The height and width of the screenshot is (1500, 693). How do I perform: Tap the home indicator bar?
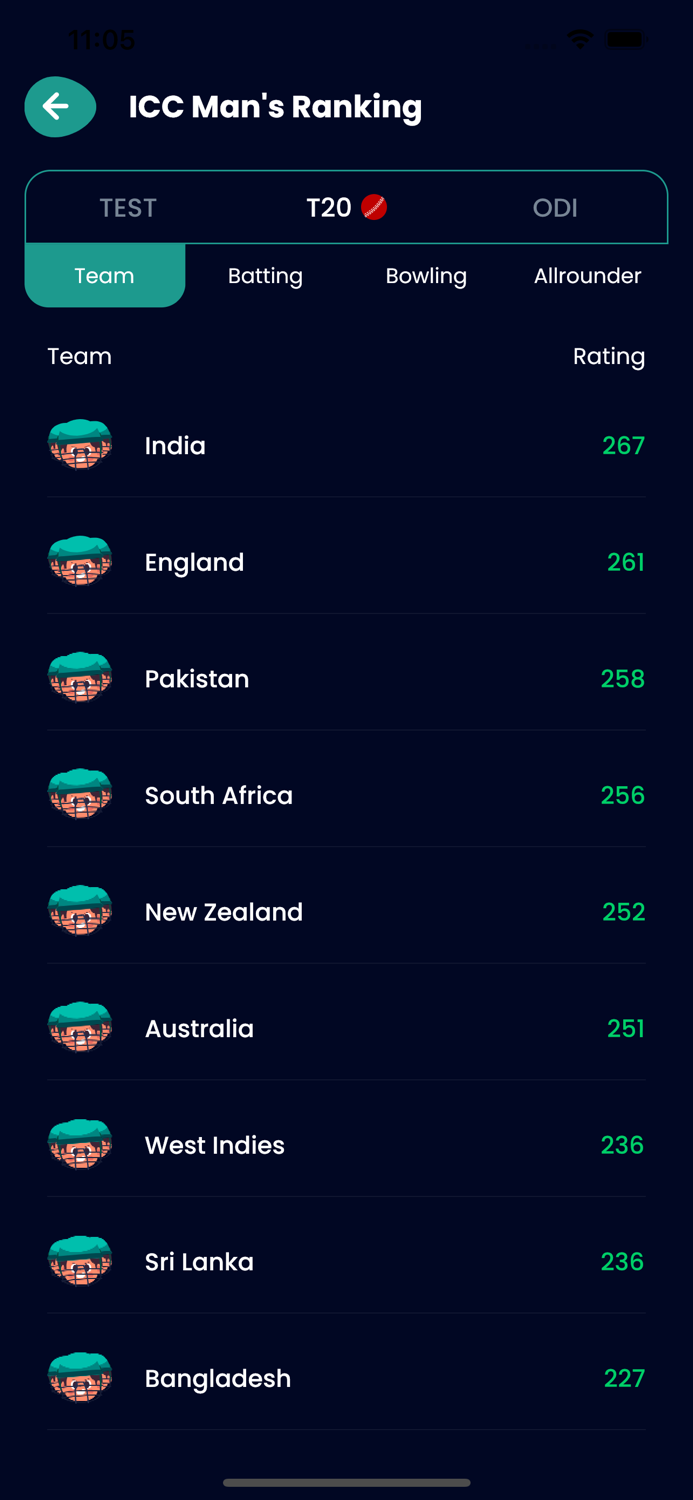pos(346,1484)
